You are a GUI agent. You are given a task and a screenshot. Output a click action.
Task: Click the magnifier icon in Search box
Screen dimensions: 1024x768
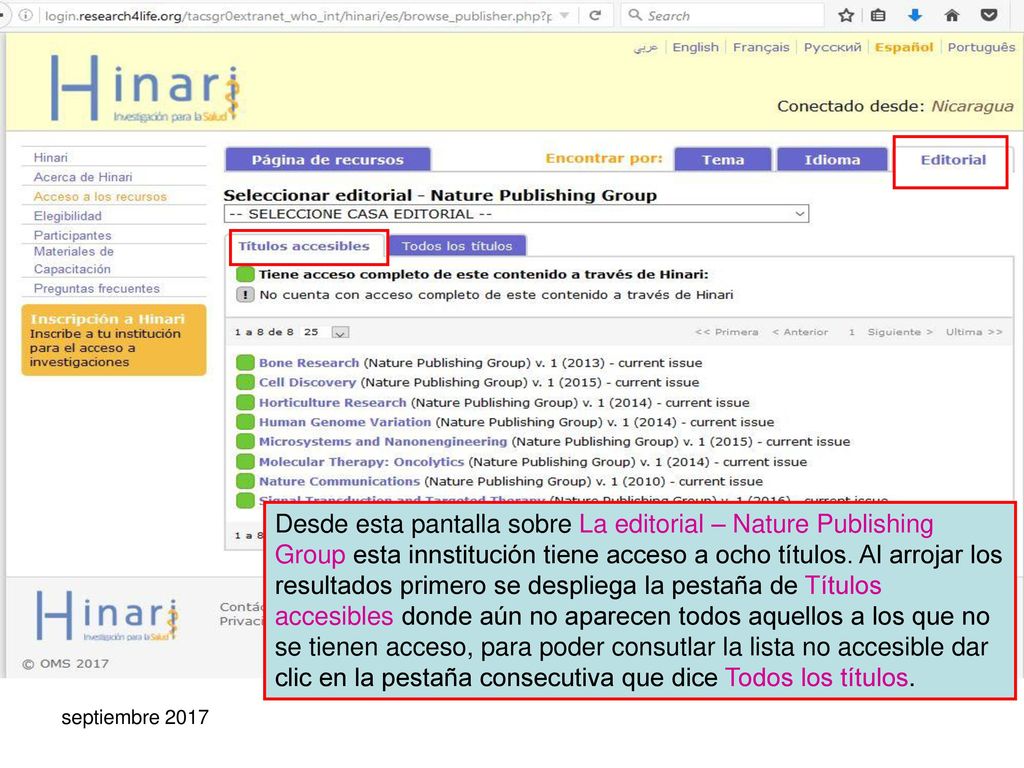(x=635, y=15)
